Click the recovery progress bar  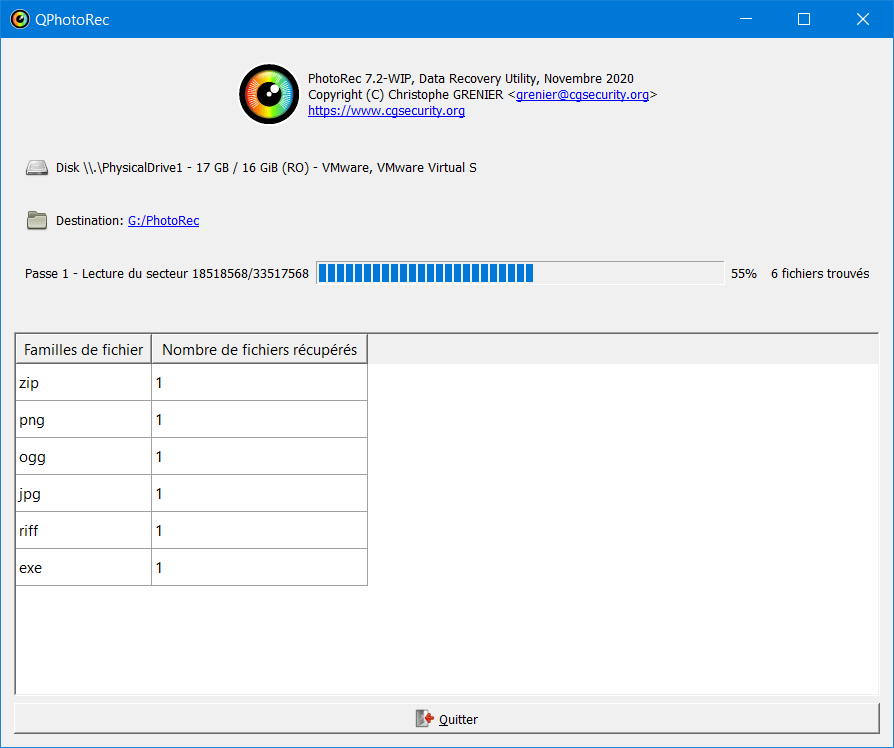click(520, 273)
